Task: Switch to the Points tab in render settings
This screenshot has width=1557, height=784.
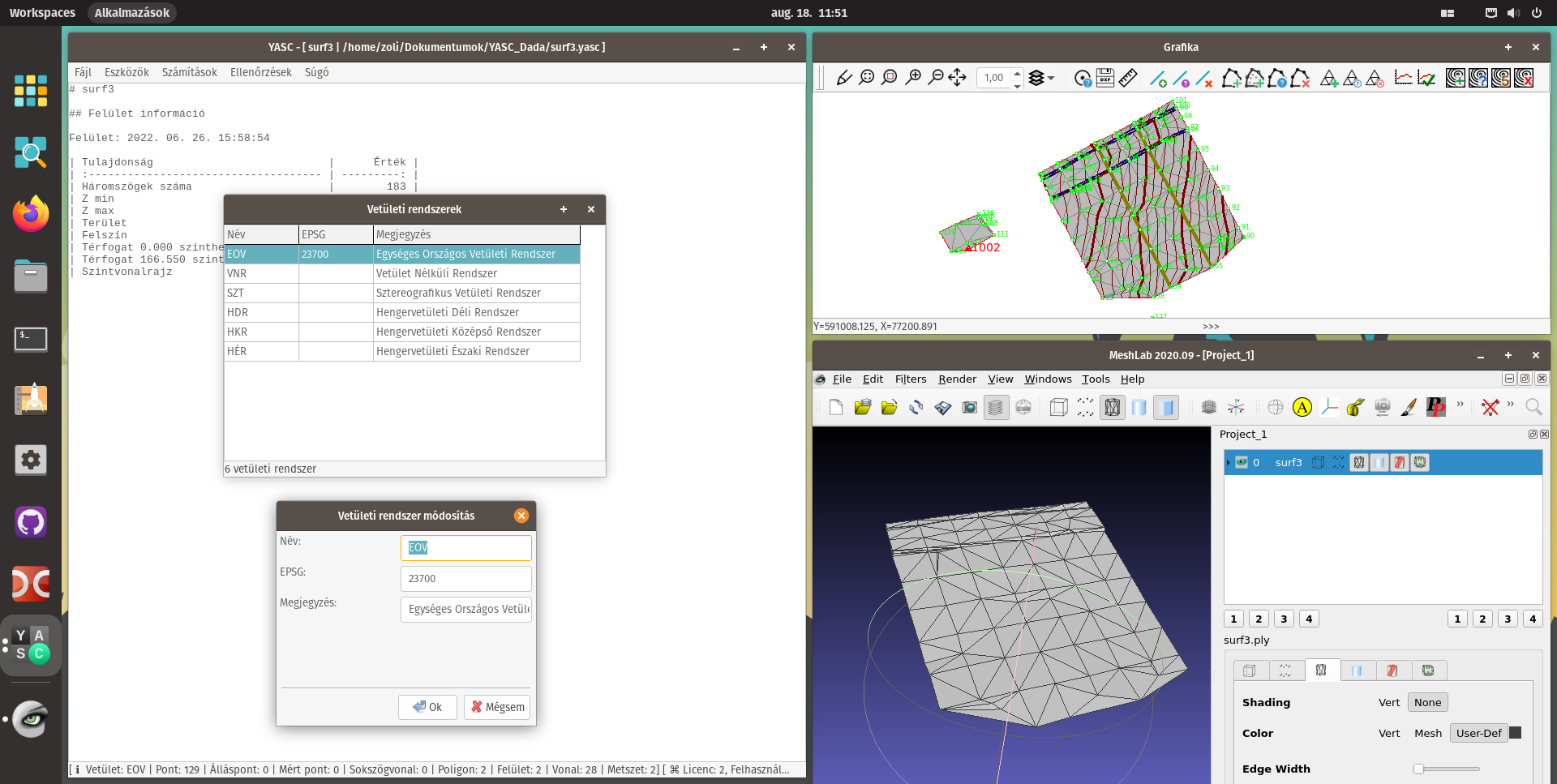Action: [x=1285, y=670]
